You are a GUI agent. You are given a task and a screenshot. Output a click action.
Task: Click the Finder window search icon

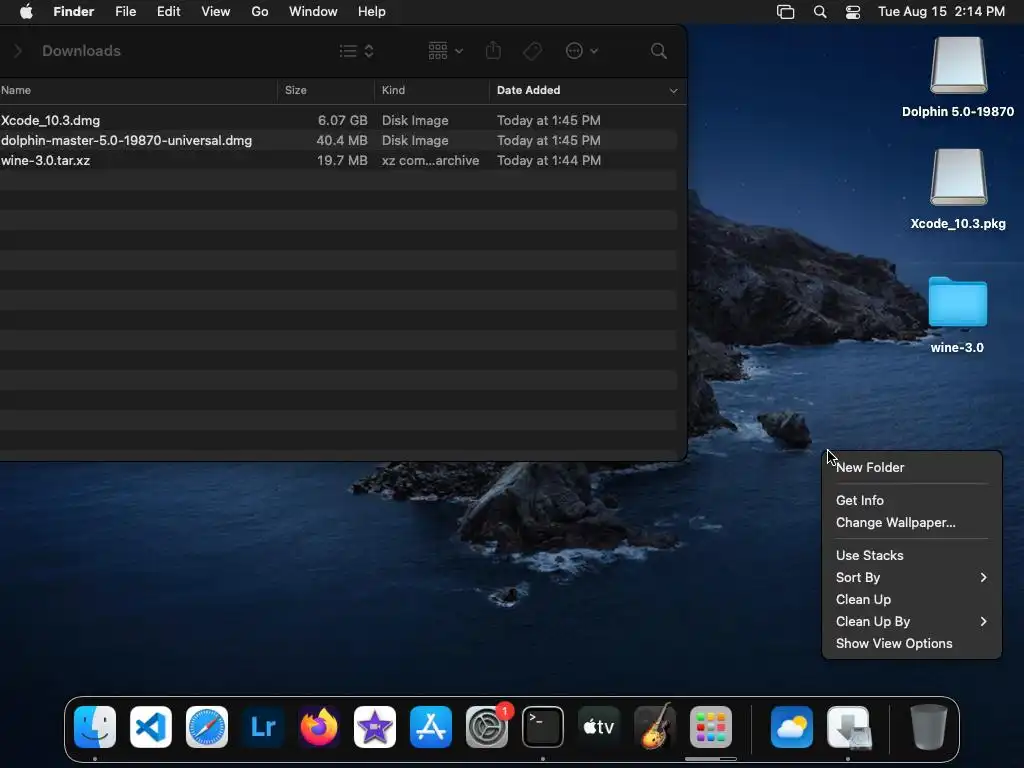pos(659,51)
